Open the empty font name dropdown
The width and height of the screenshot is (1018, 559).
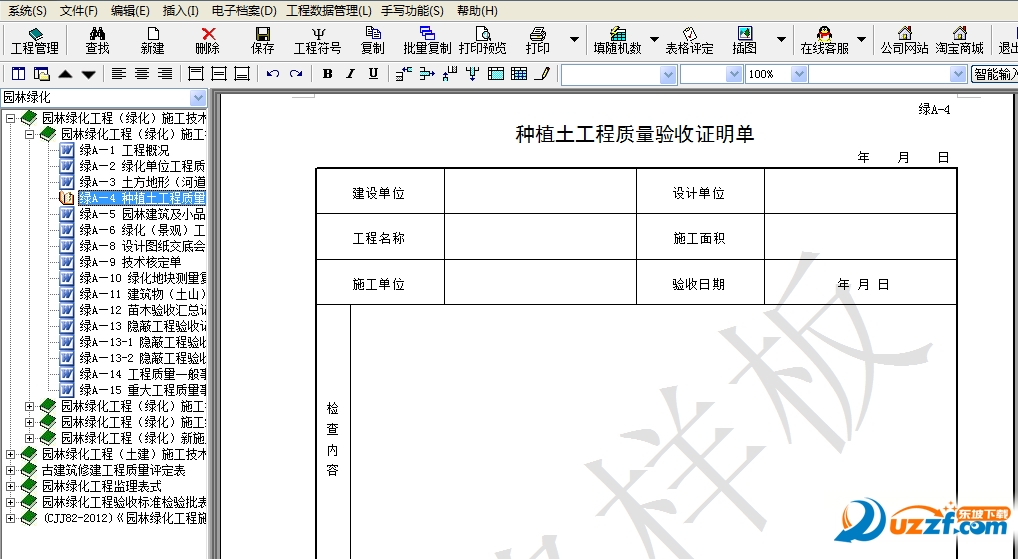click(668, 75)
